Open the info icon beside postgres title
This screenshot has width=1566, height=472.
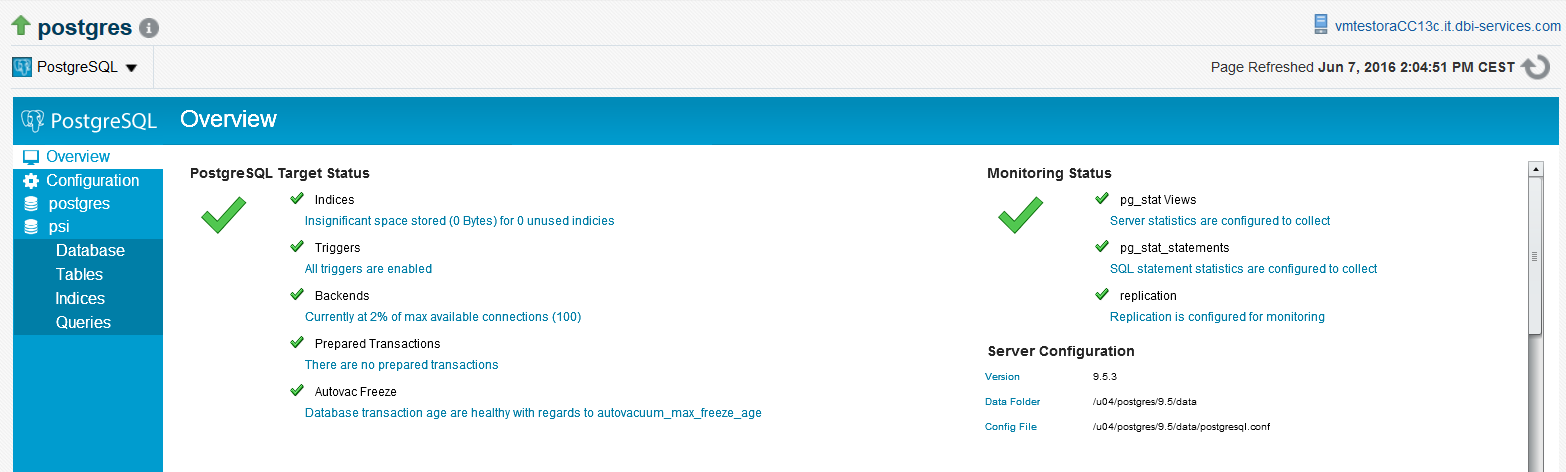[149, 28]
